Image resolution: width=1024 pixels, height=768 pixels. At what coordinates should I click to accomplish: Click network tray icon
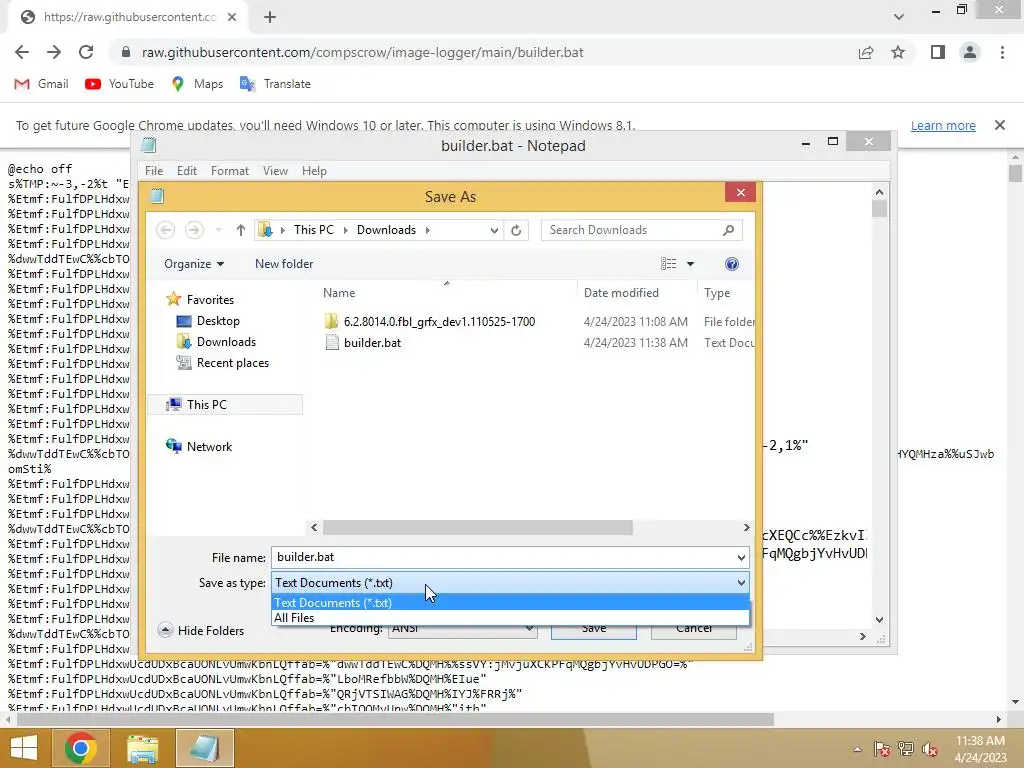tap(906, 749)
